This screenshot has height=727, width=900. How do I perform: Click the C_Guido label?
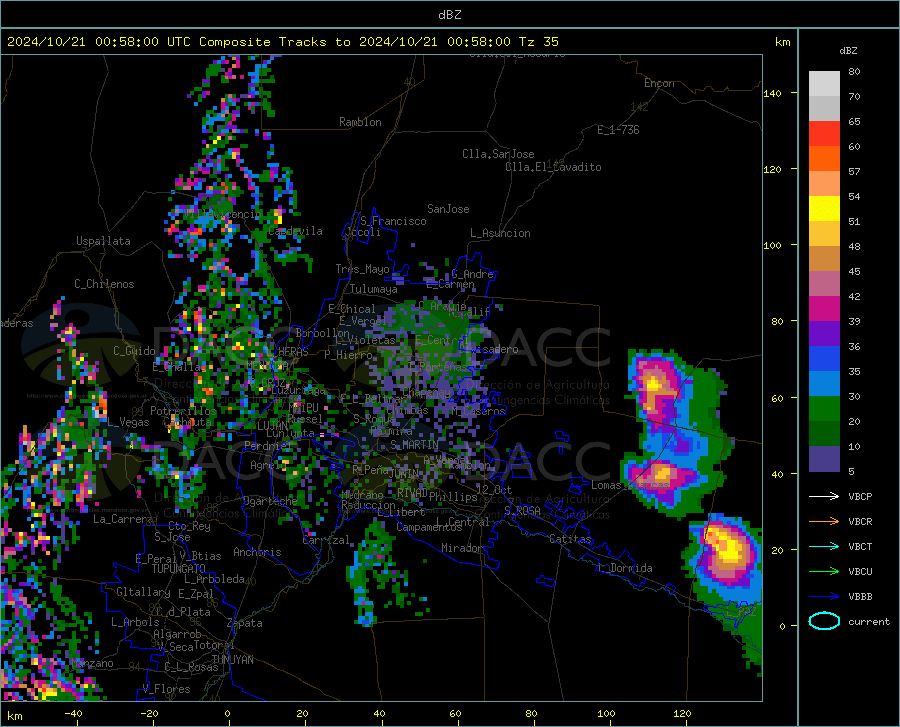click(x=134, y=351)
